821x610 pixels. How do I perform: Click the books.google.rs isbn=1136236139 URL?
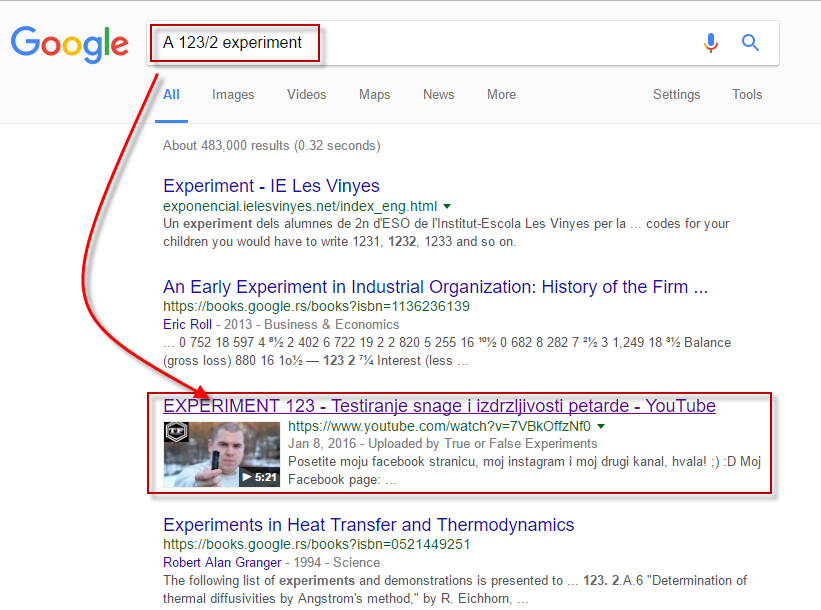pyautogui.click(x=316, y=306)
